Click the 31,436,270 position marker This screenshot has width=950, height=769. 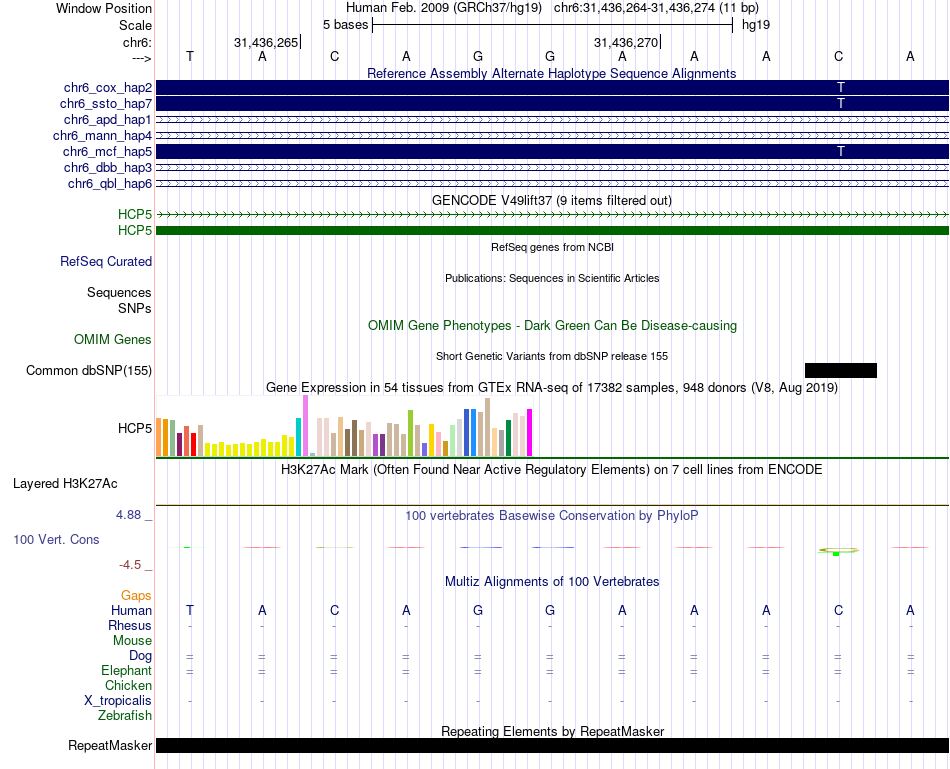[x=627, y=42]
